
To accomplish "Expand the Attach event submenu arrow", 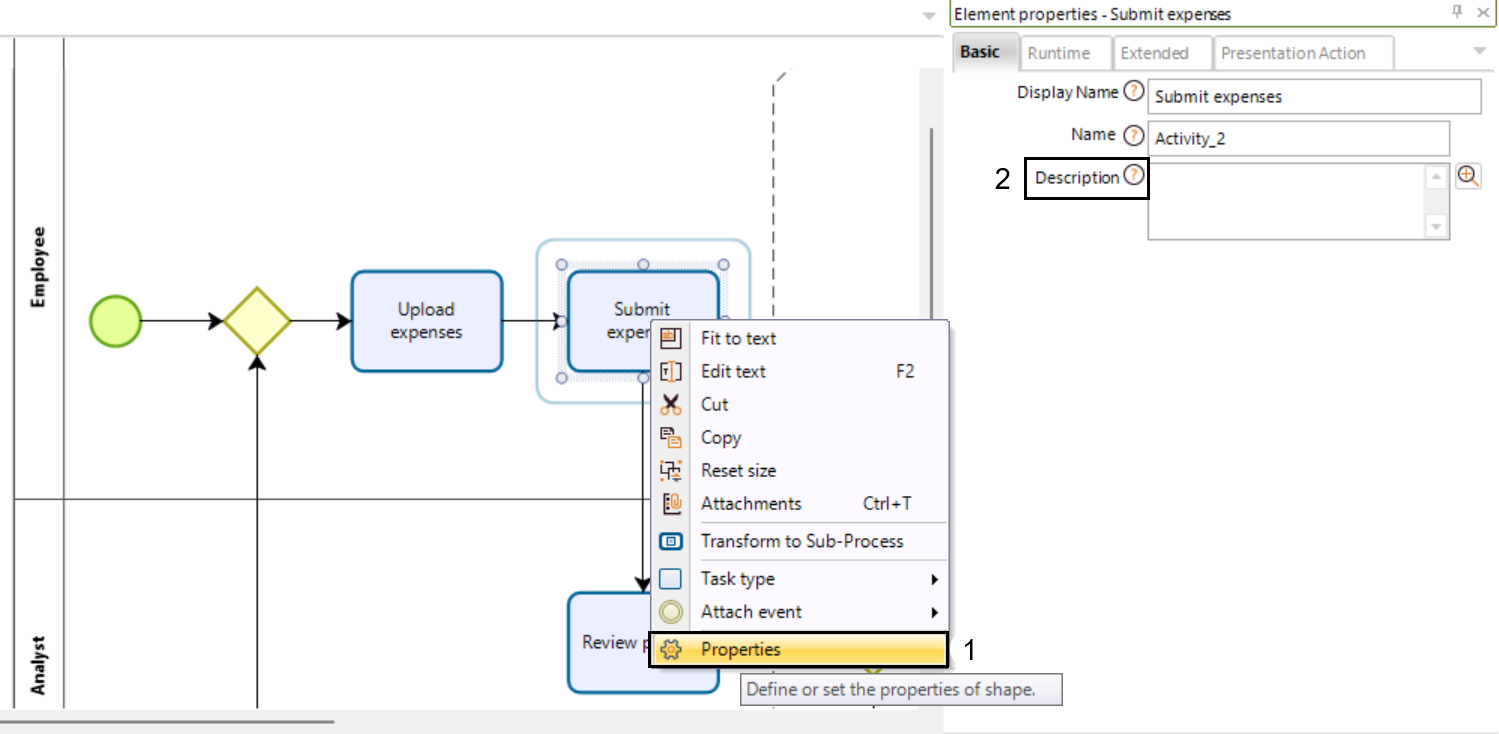I will (935, 612).
